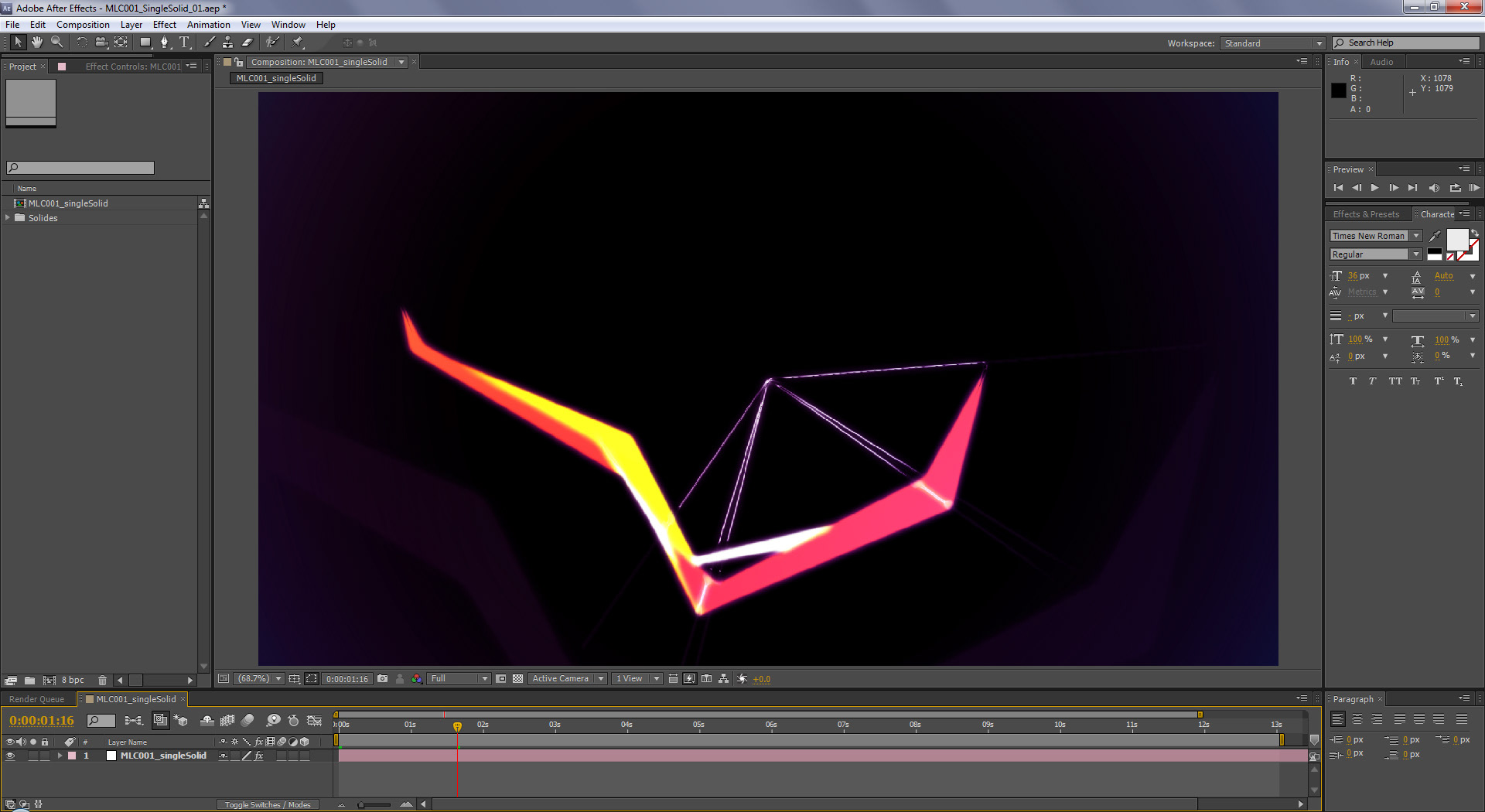Select the Puppet Pin tool
Screen dimensions: 1485x812
click(298, 43)
